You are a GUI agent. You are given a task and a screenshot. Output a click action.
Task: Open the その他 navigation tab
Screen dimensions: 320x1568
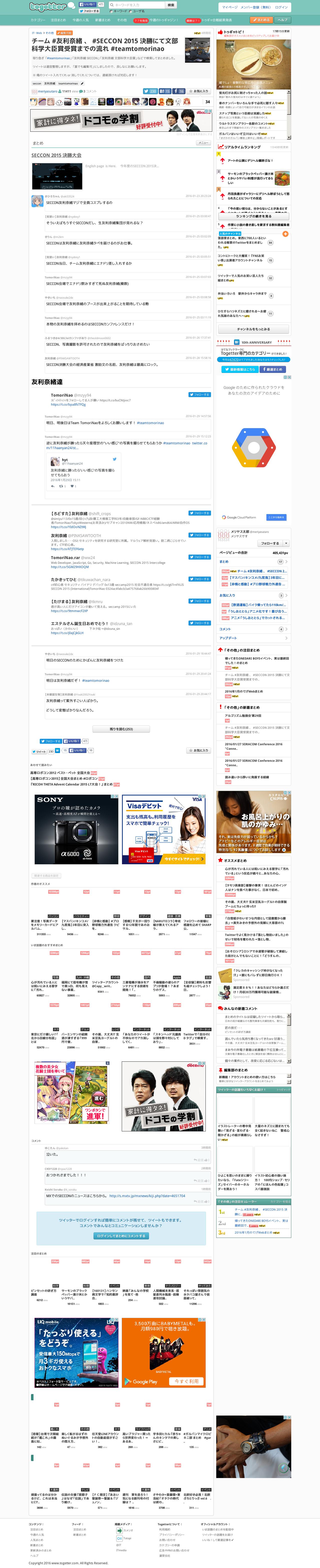click(122, 20)
